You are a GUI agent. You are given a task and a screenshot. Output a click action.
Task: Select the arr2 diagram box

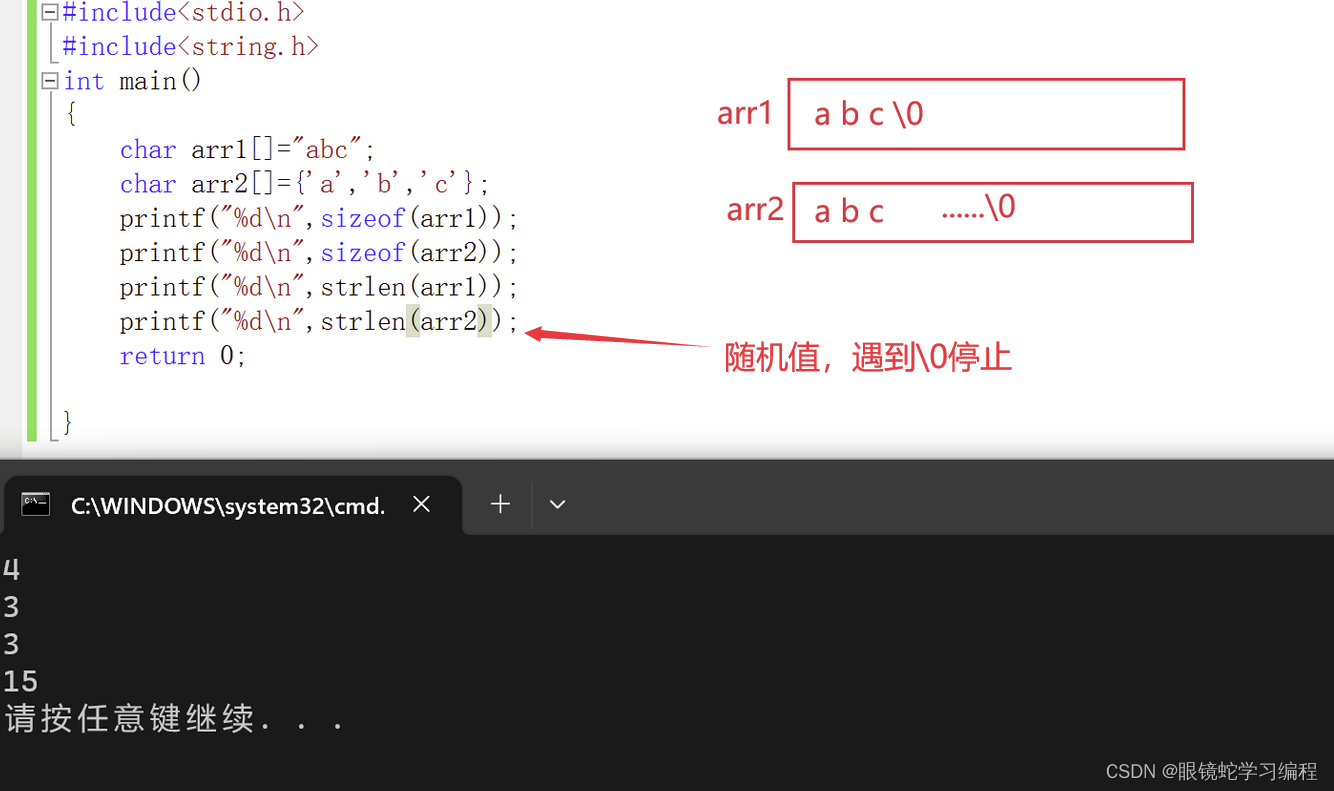[992, 211]
